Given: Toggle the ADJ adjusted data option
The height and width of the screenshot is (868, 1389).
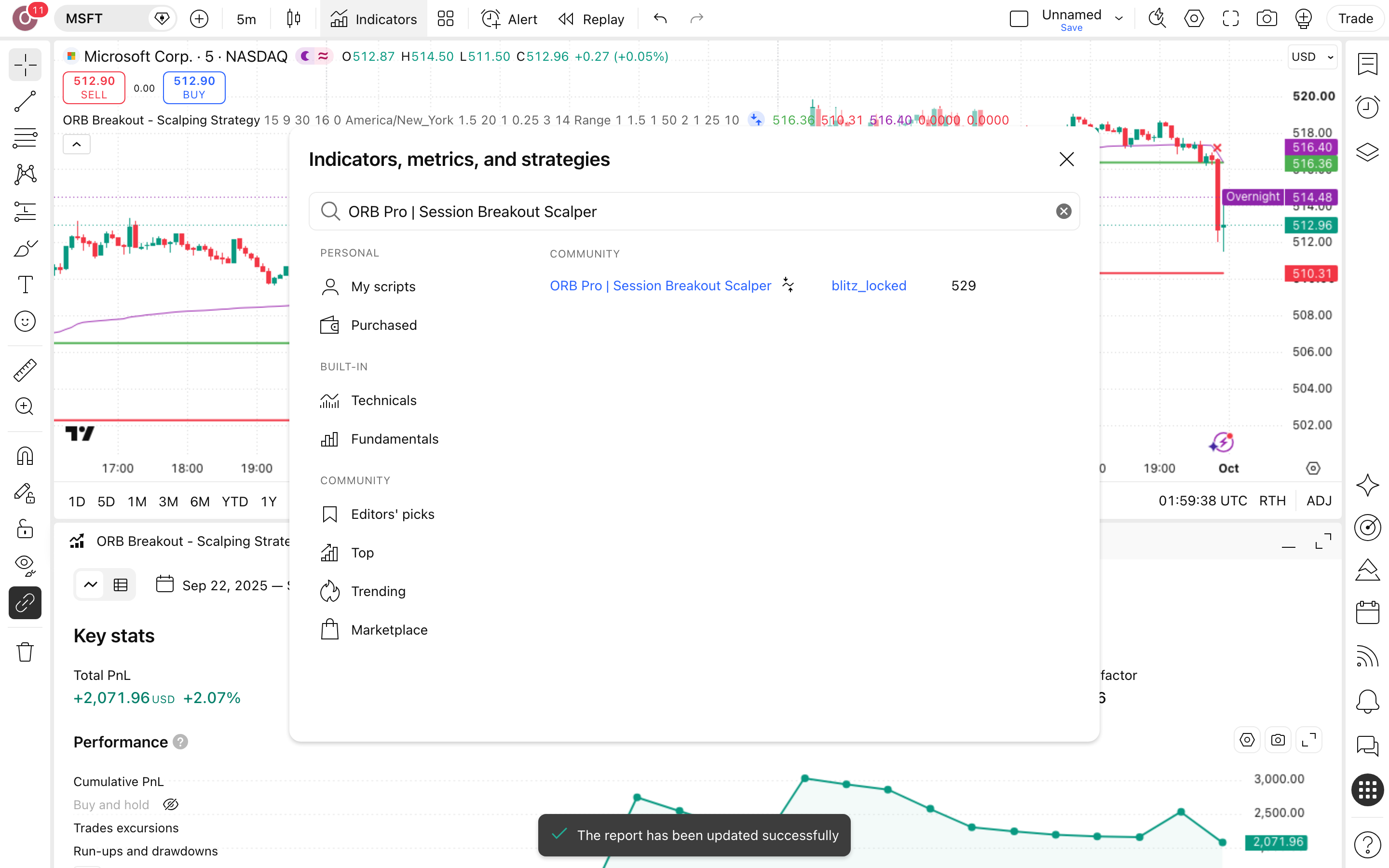Looking at the screenshot, I should pyautogui.click(x=1319, y=501).
